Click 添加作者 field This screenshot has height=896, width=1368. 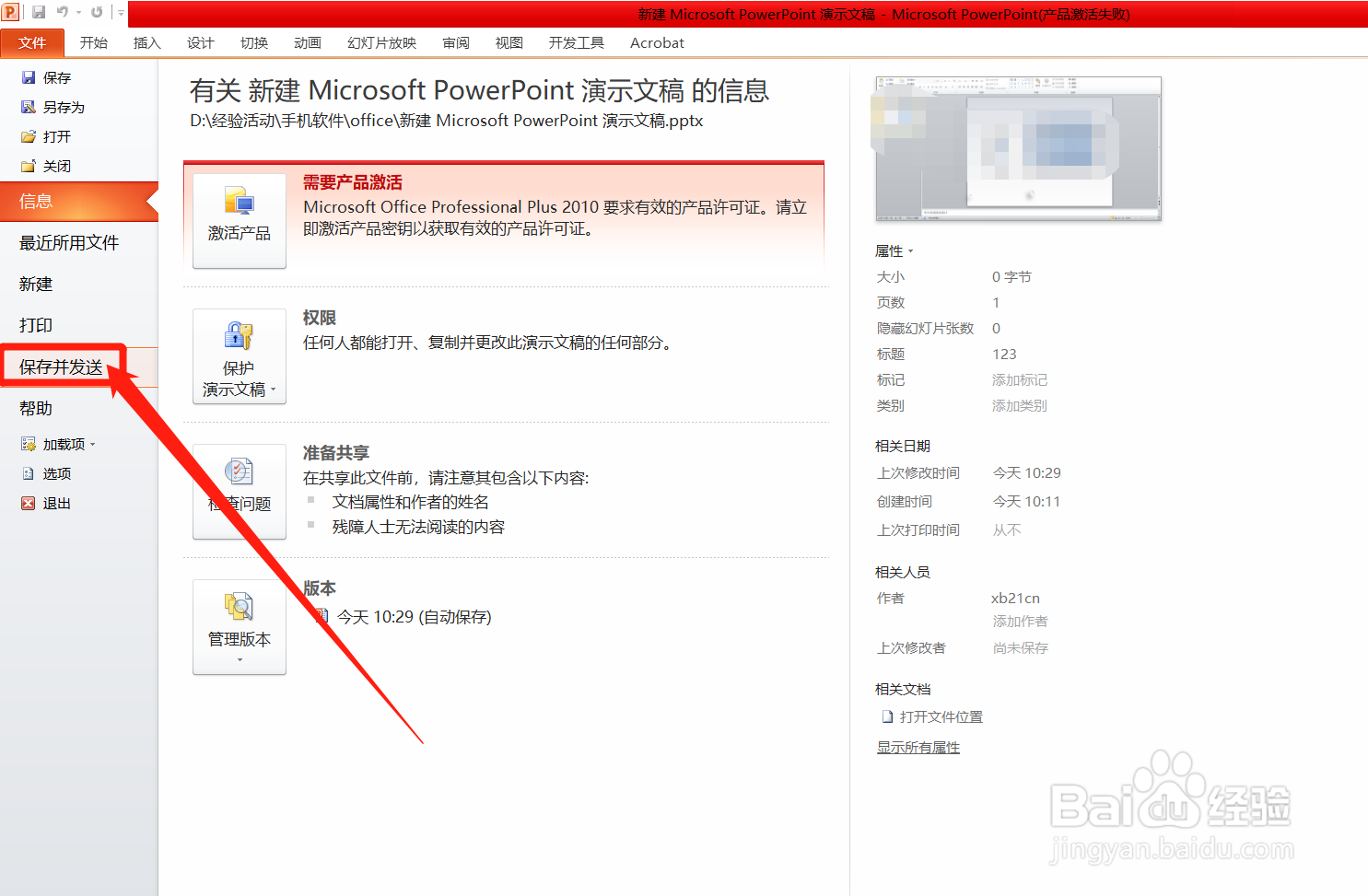click(1020, 622)
